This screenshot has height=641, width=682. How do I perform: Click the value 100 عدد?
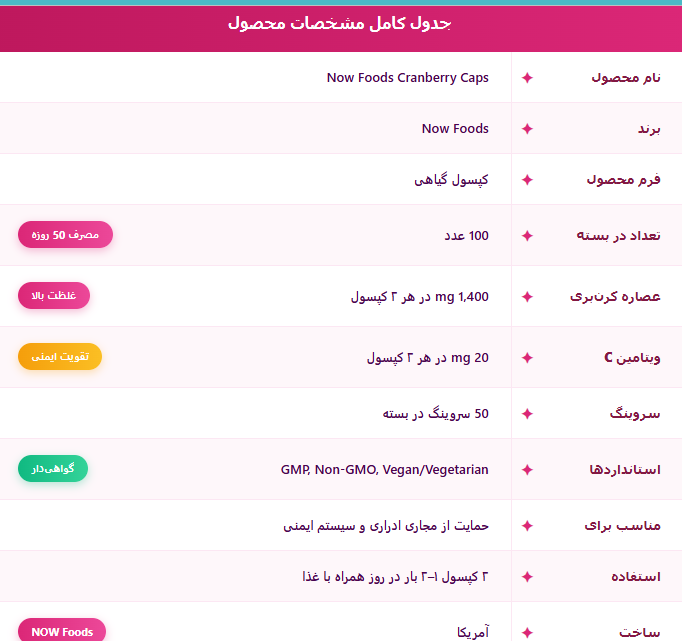[466, 236]
